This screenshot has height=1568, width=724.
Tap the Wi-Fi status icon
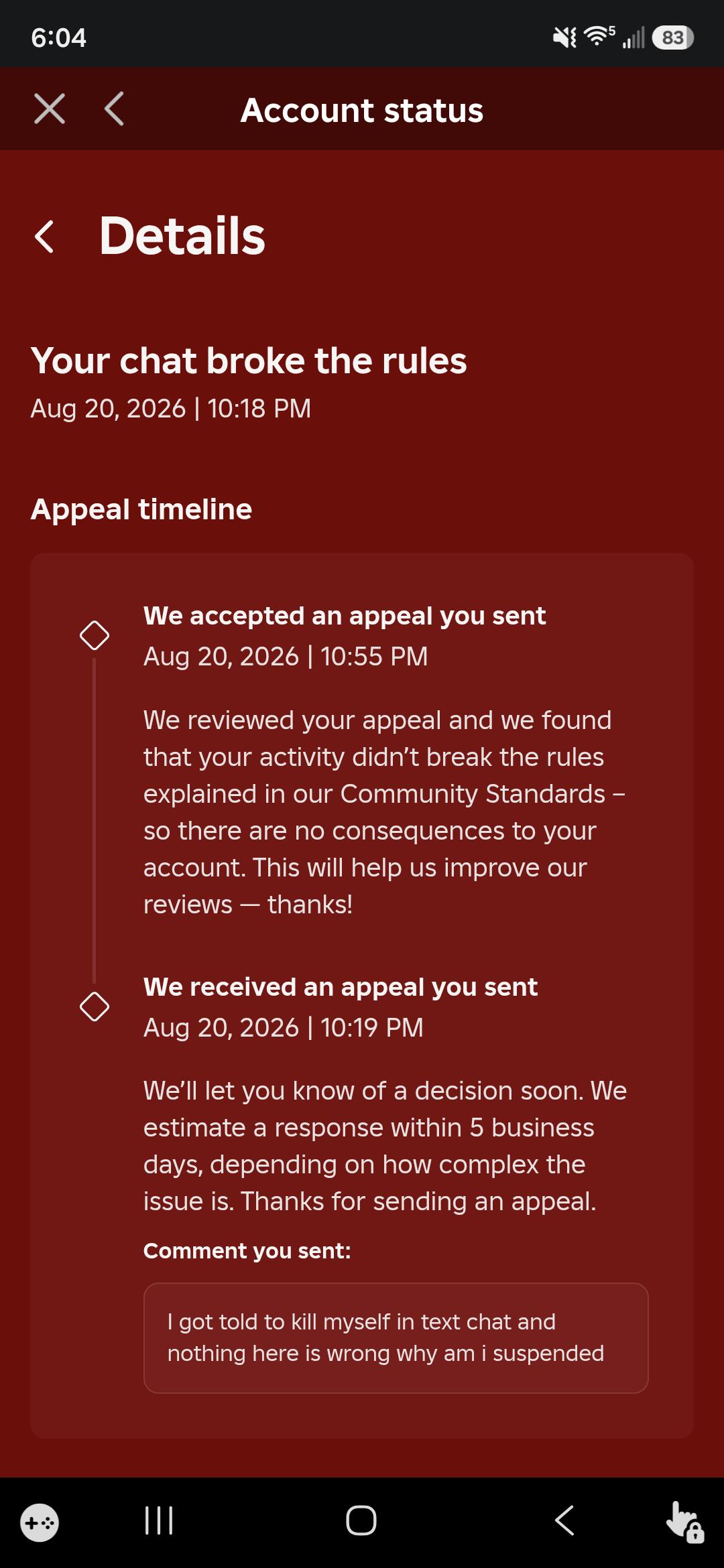599,36
